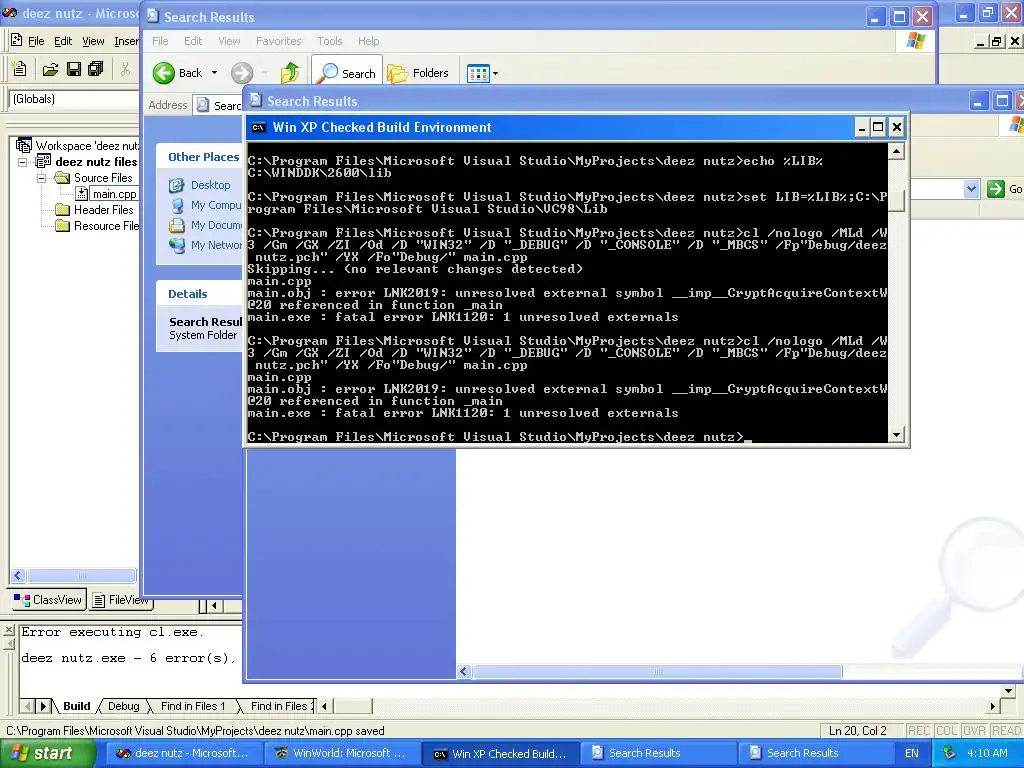Click the Ln 20, Col 2 status bar entry

click(857, 731)
